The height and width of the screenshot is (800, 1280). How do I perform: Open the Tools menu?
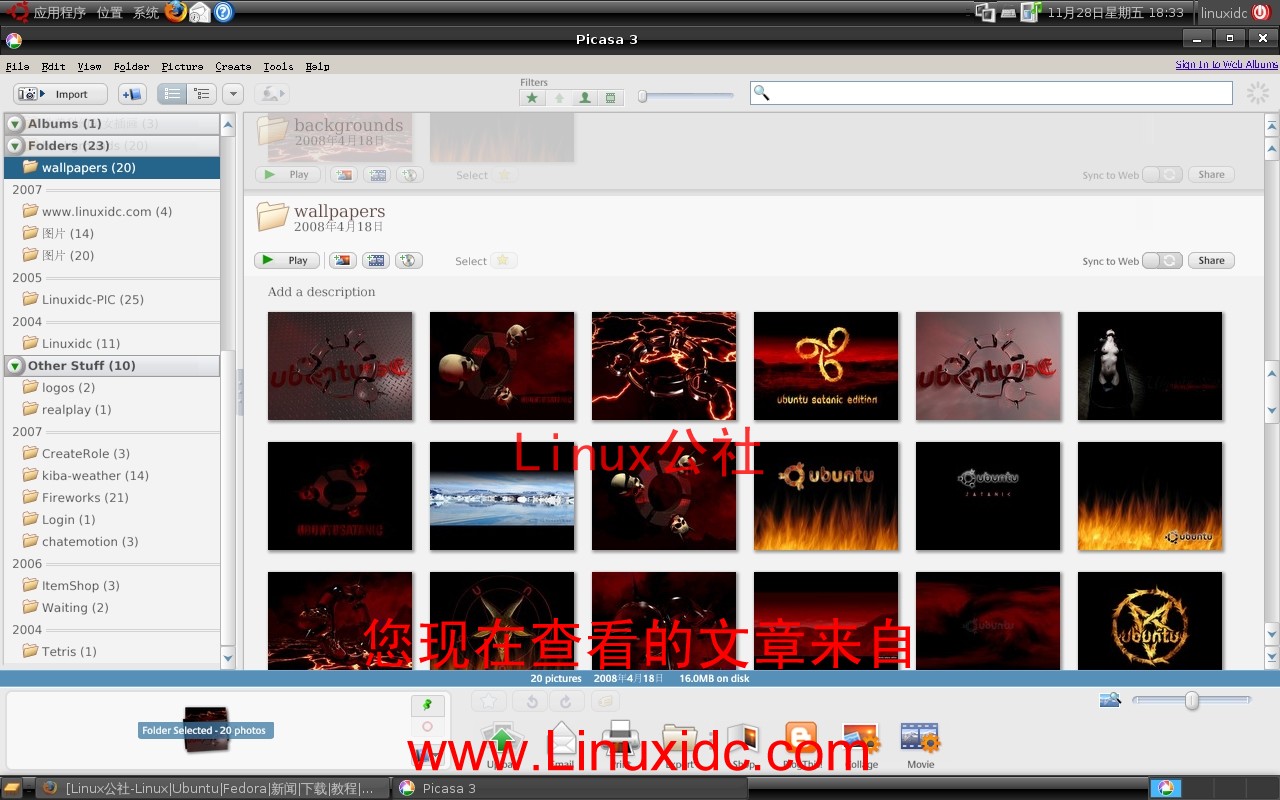(278, 67)
